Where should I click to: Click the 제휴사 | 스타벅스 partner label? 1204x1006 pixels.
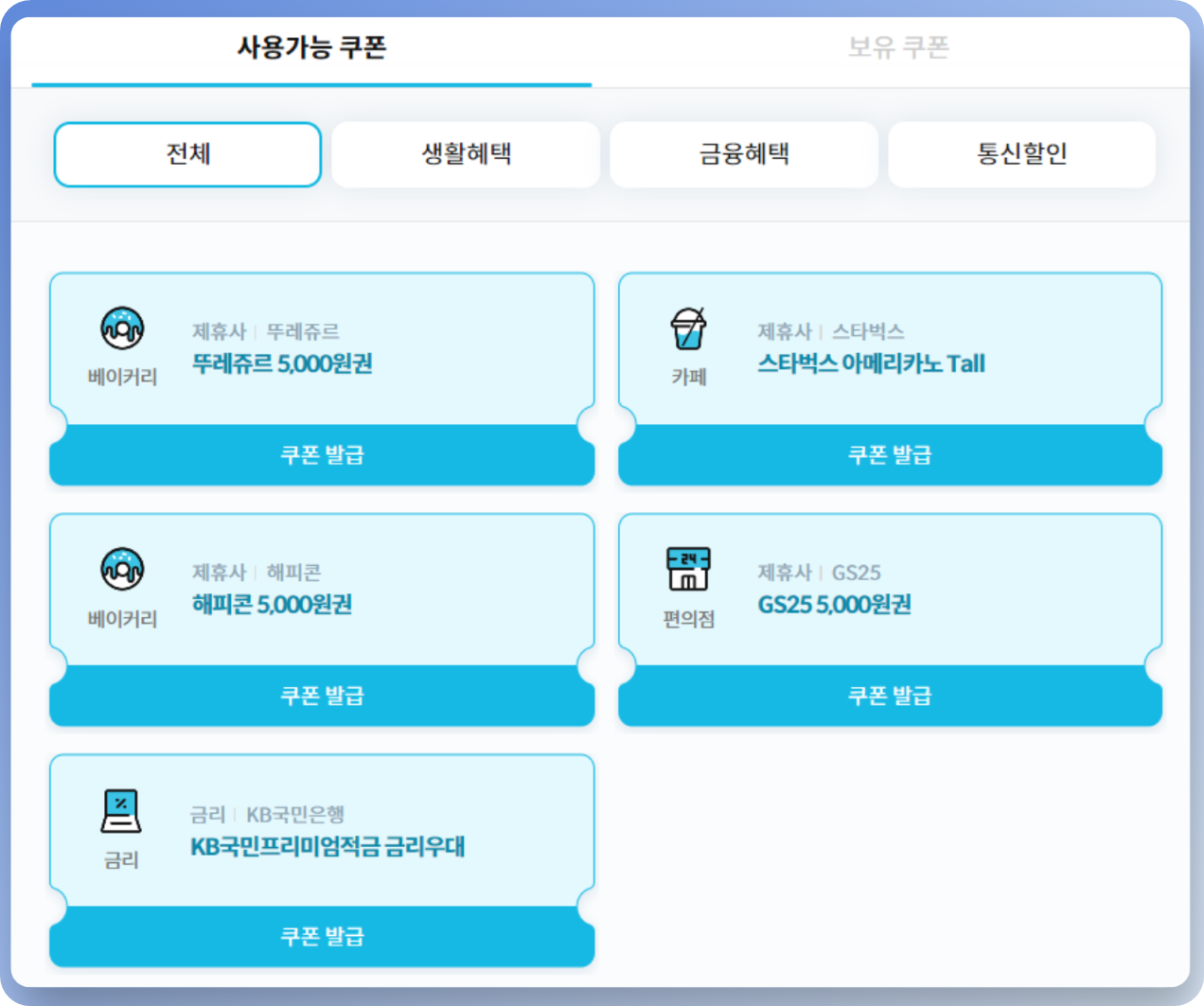click(831, 332)
